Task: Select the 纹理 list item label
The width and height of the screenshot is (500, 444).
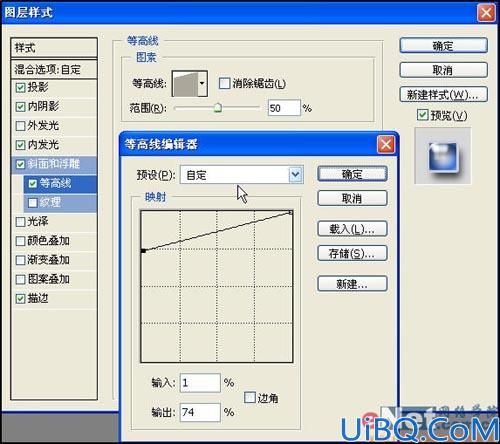Action: tap(50, 202)
